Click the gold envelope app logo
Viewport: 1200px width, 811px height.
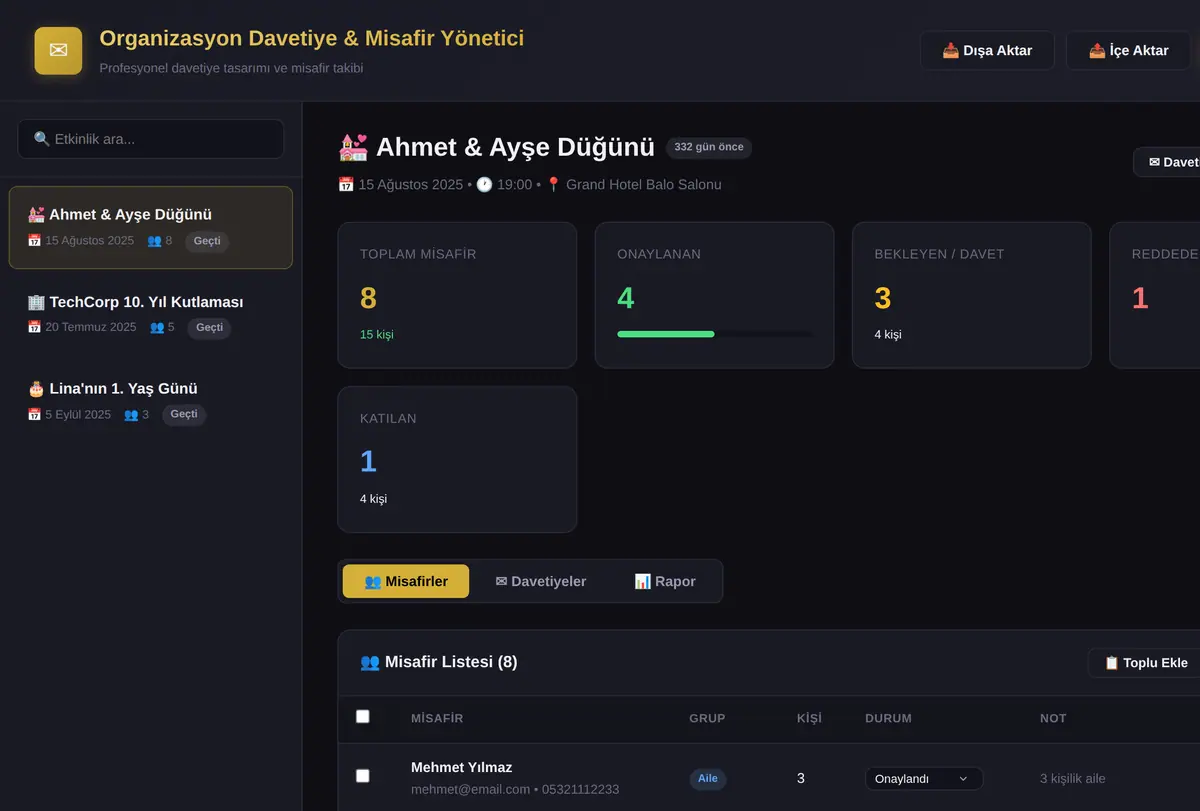tap(58, 50)
